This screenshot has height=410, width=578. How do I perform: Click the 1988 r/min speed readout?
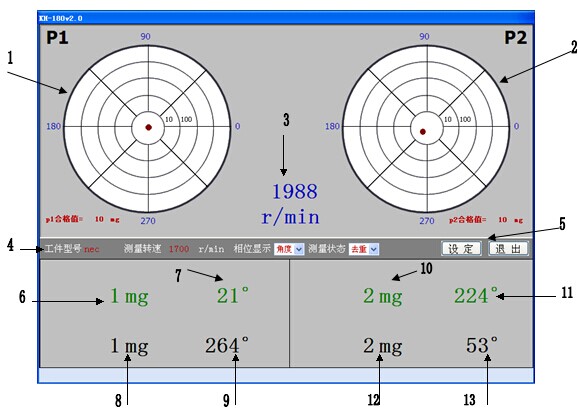(291, 204)
